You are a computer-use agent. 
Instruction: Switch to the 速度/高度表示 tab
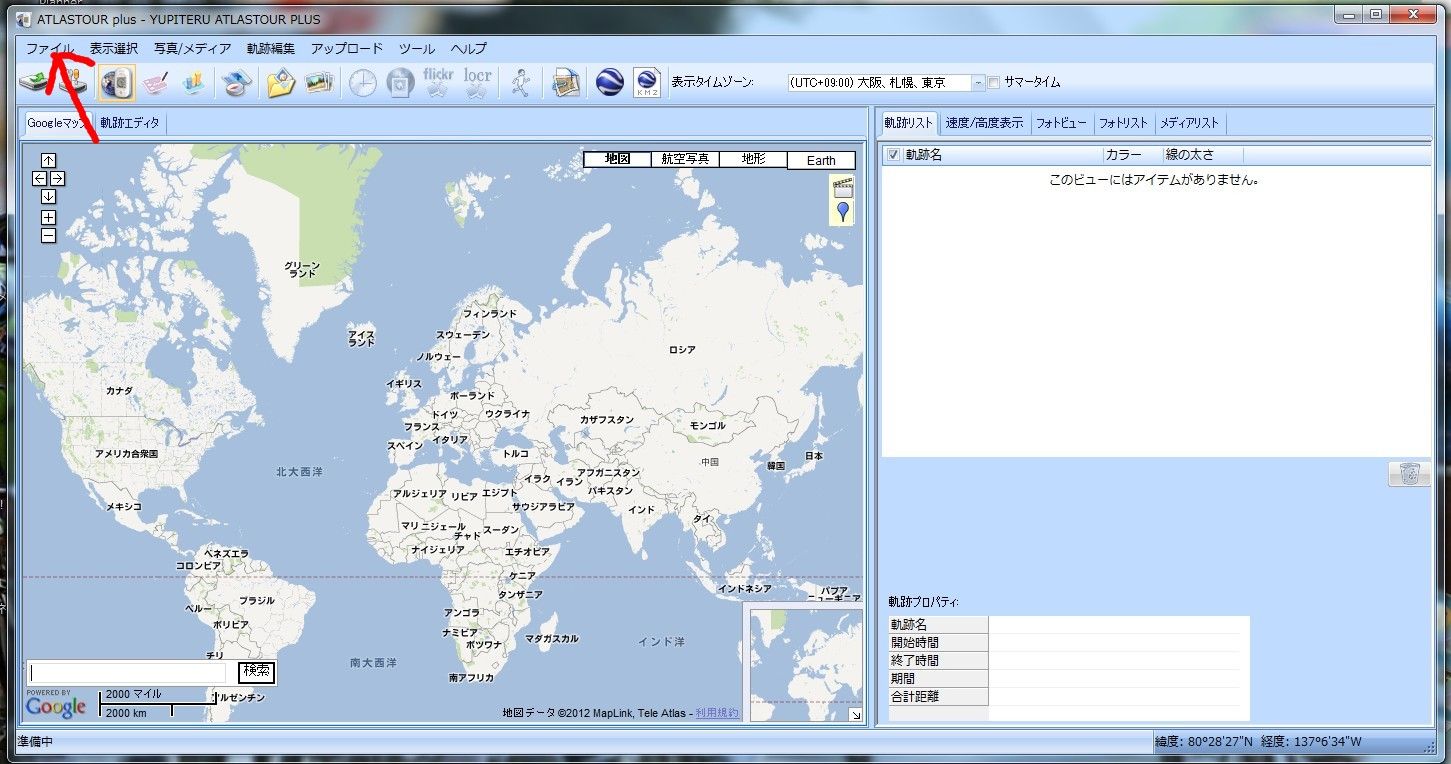pos(984,123)
